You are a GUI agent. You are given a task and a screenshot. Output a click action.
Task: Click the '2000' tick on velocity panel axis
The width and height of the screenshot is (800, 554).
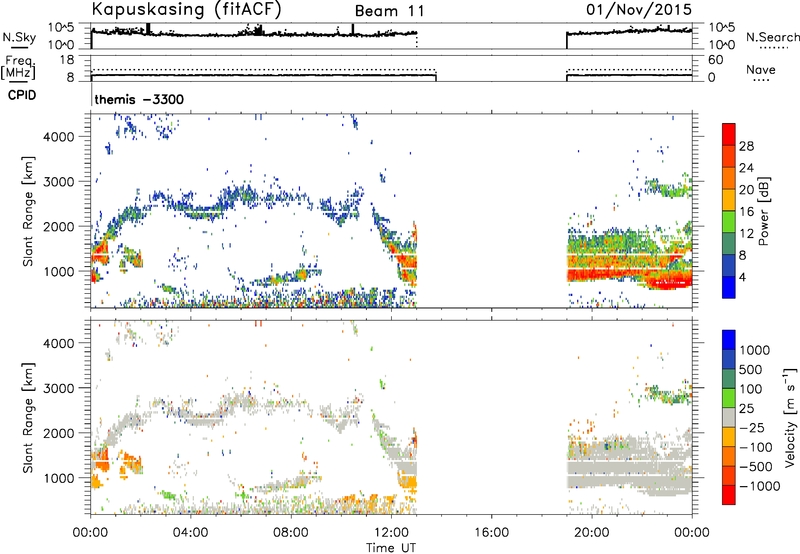pos(58,433)
